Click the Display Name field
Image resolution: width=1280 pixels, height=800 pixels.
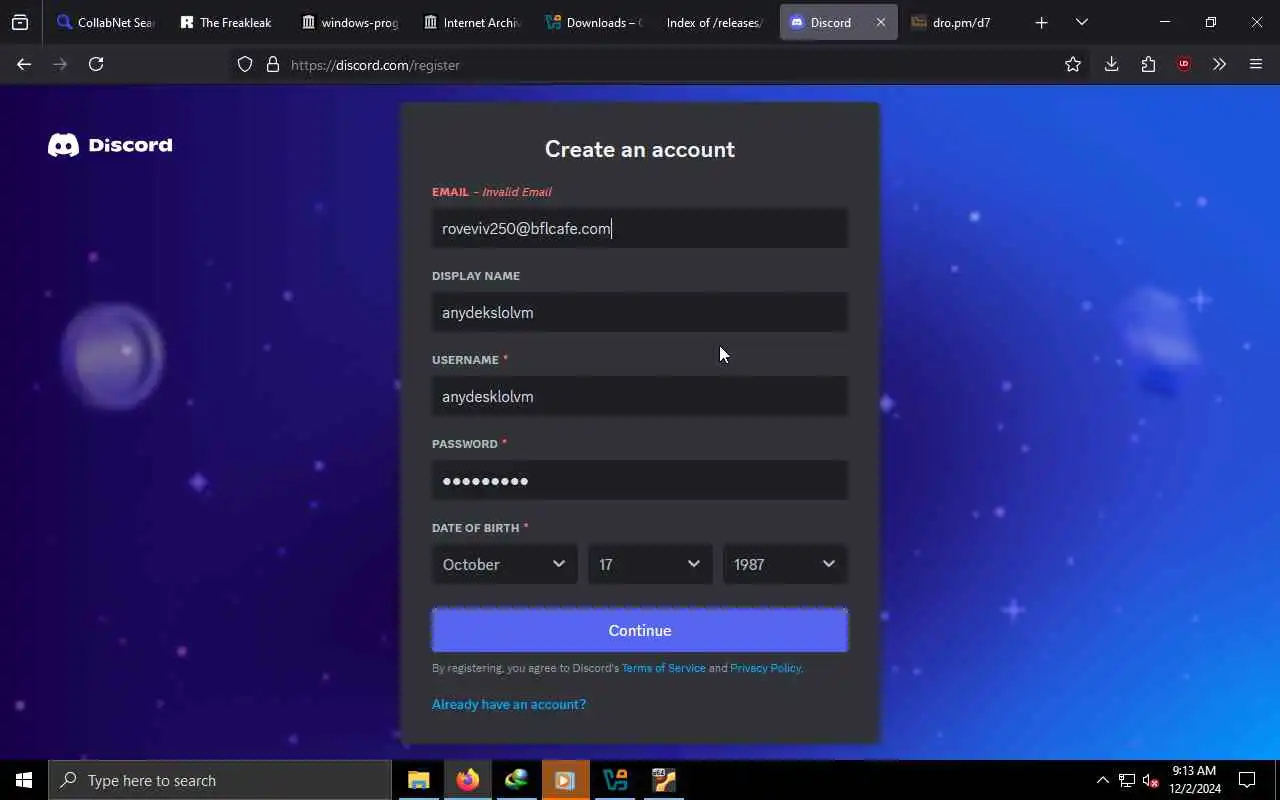(640, 312)
